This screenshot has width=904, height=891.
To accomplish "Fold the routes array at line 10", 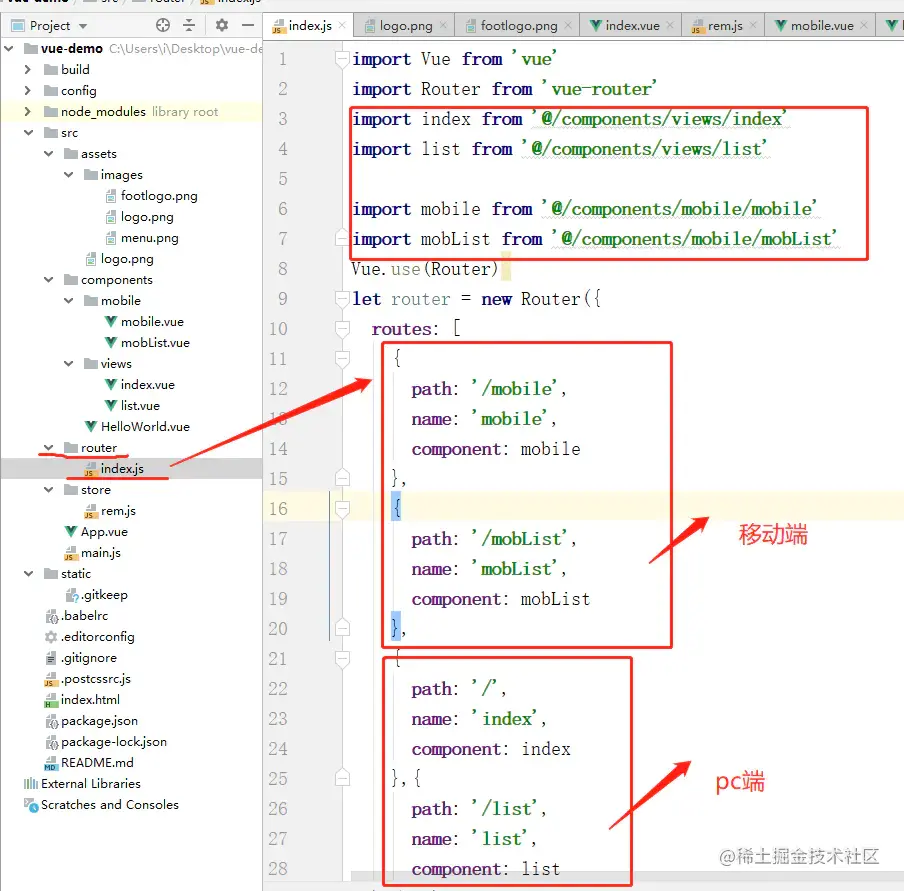I will pos(342,329).
